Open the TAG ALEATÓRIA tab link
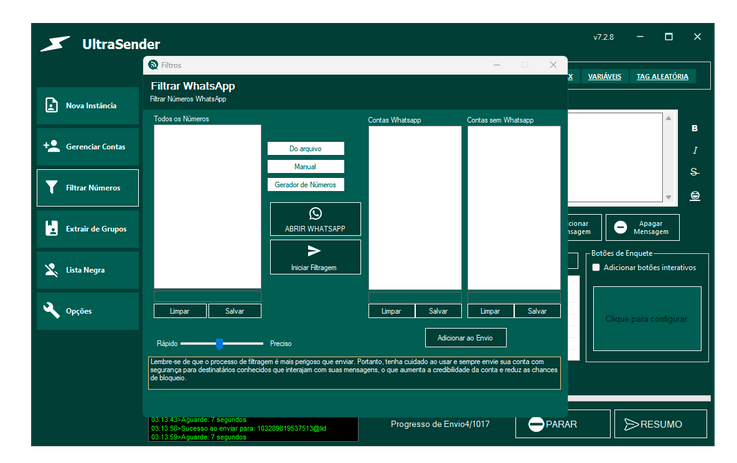 (662, 77)
